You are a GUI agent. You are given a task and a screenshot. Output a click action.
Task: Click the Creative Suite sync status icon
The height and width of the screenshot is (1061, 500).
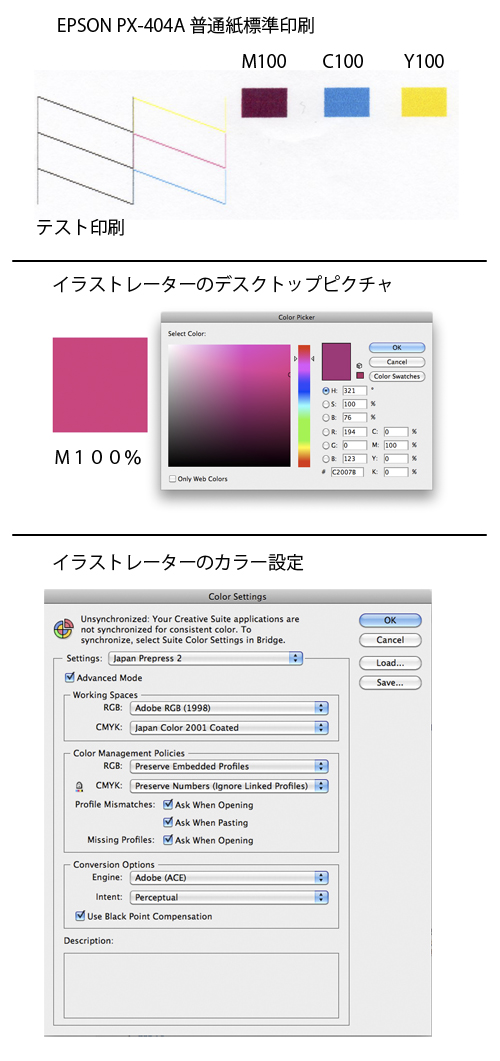[x=63, y=629]
